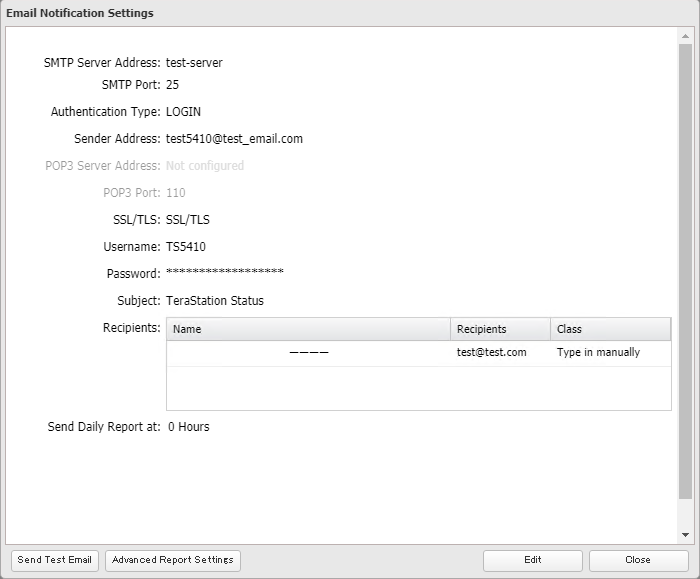Click the scrollbar down arrow
Screen dimensions: 700x579
click(686, 536)
